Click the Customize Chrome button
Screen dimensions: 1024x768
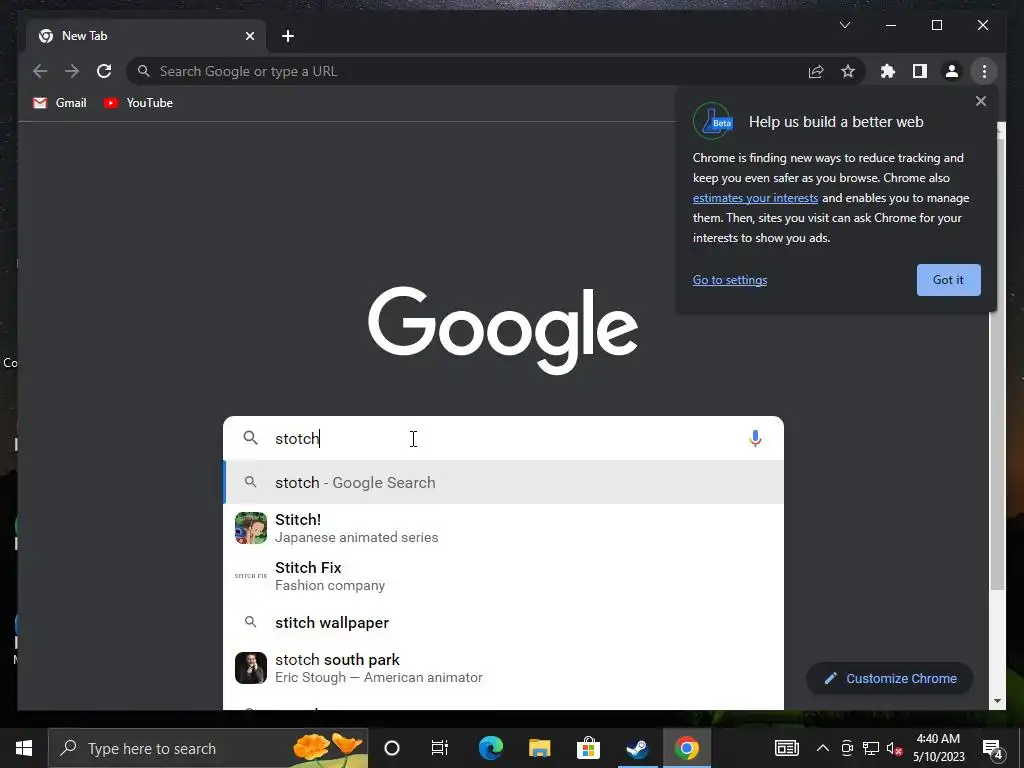[890, 679]
